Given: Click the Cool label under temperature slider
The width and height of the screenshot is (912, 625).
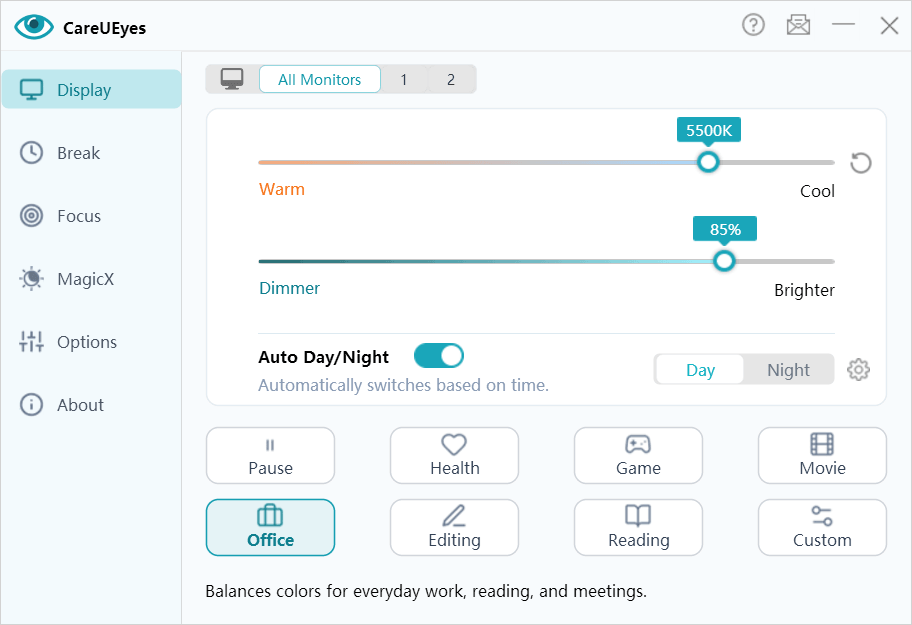Looking at the screenshot, I should tap(817, 191).
